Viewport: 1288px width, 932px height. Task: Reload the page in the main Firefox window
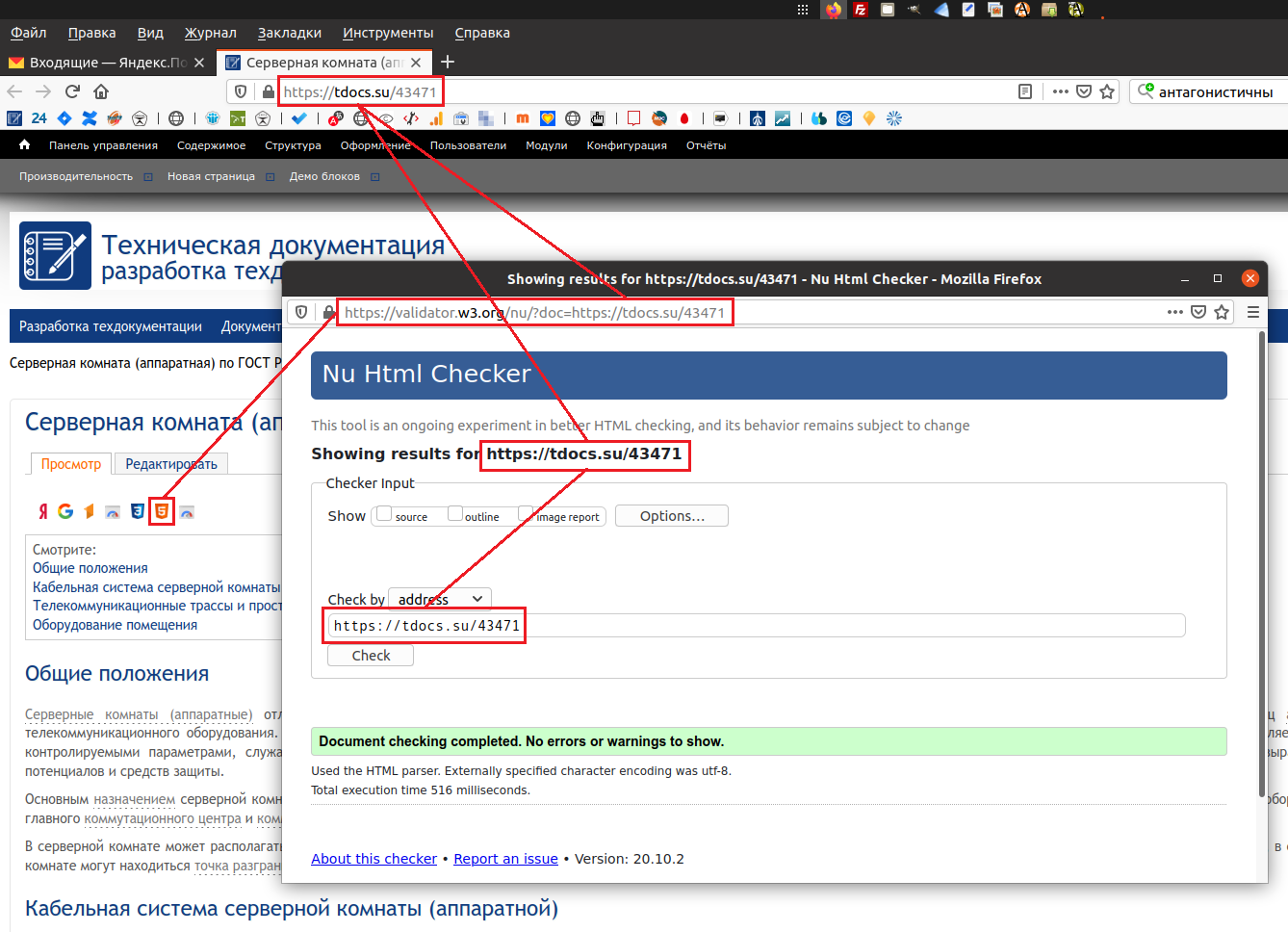point(72,91)
